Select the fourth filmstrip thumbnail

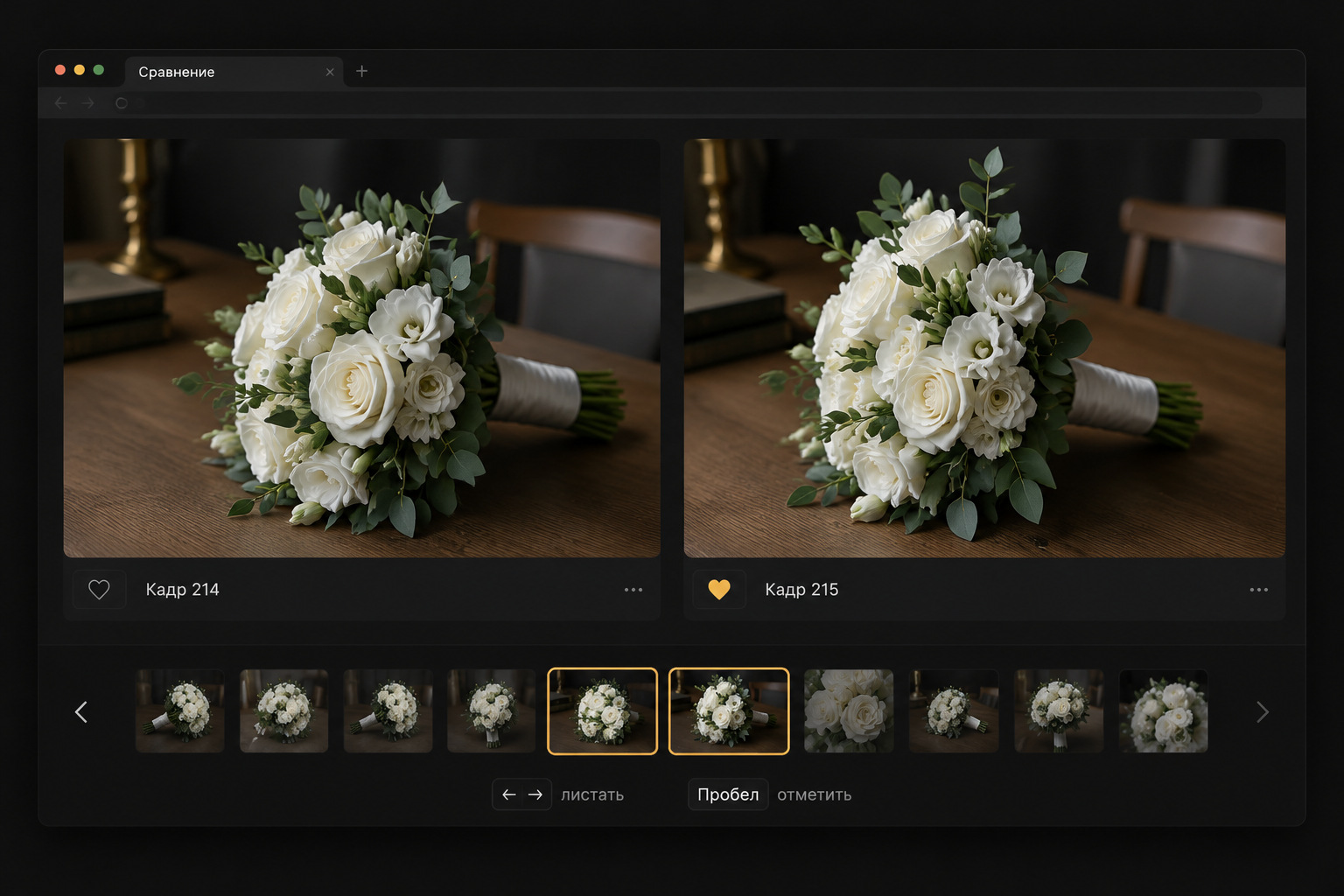[x=492, y=711]
